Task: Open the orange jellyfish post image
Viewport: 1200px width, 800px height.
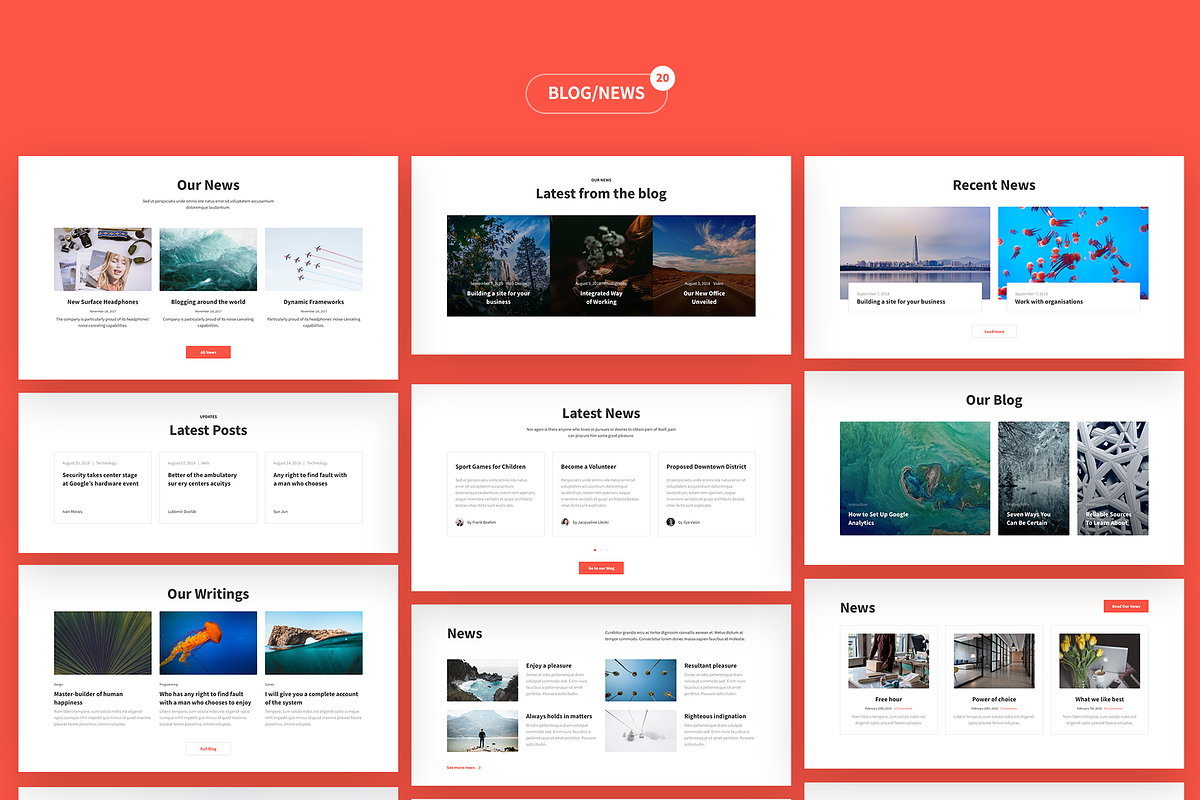Action: (x=208, y=641)
